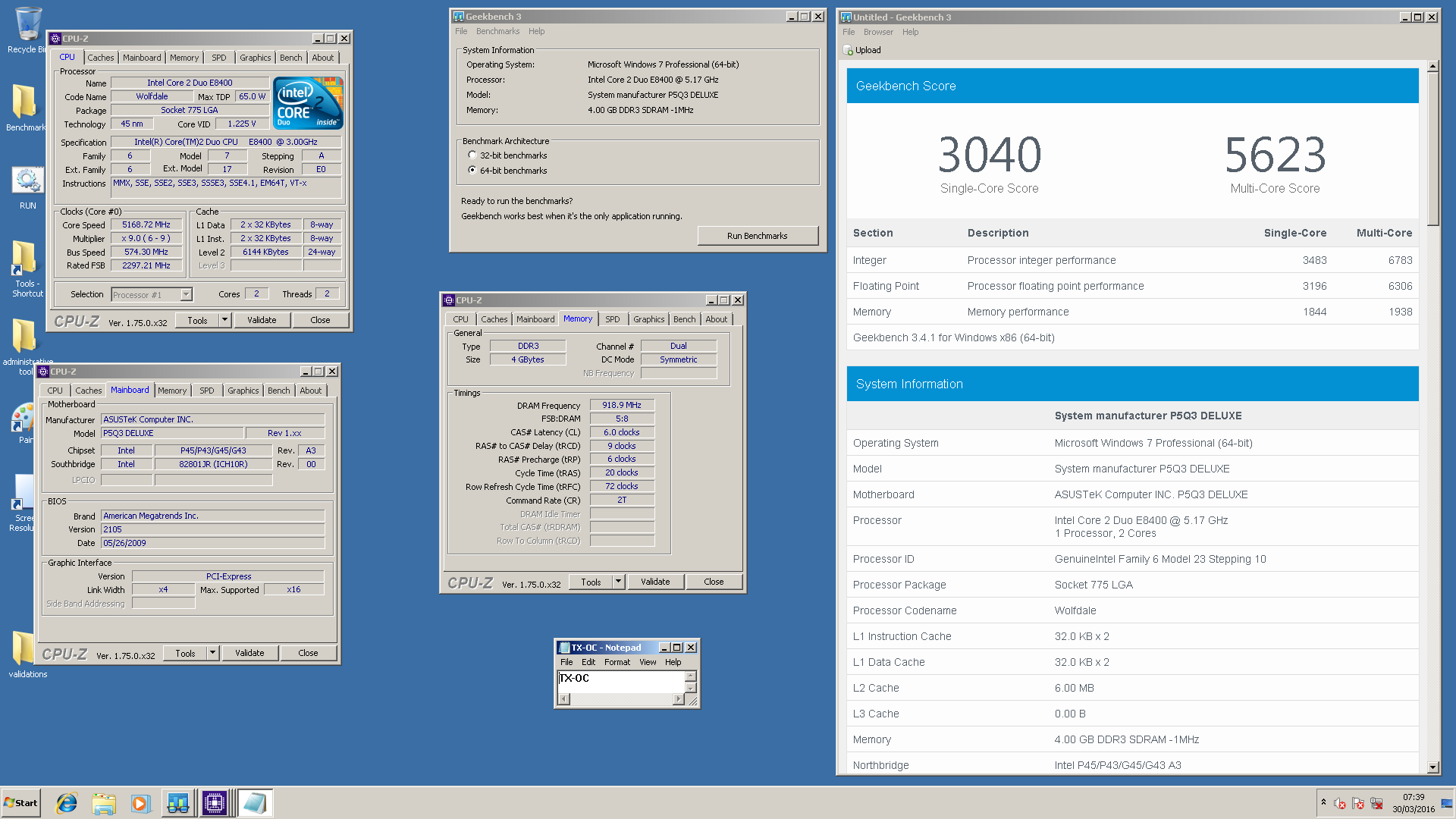The image size is (1456, 819).
Task: Switch to Notepad via its taskbar icon
Action: point(256,803)
